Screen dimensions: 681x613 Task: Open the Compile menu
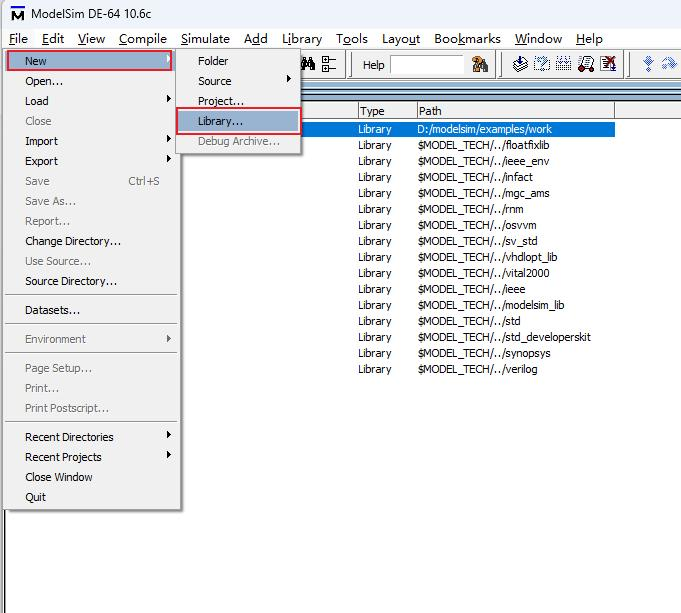143,39
